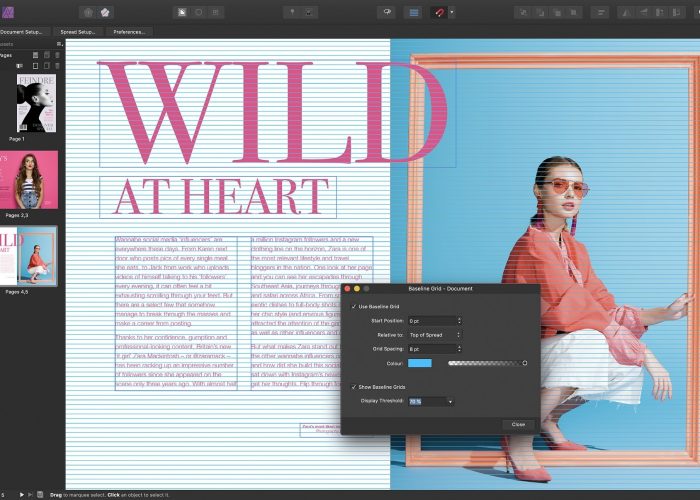This screenshot has width=700, height=500.
Task: Open the Display Threshold dropdown arrow
Action: tap(450, 402)
